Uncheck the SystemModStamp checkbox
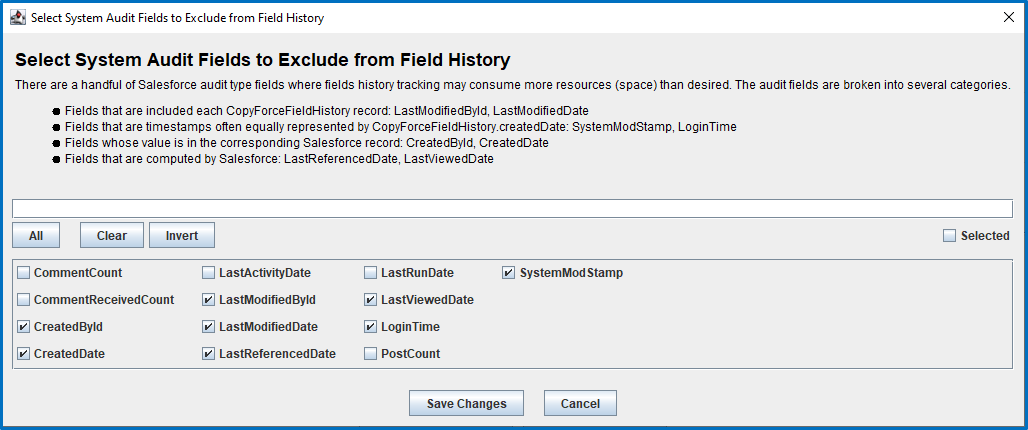 [x=509, y=273]
